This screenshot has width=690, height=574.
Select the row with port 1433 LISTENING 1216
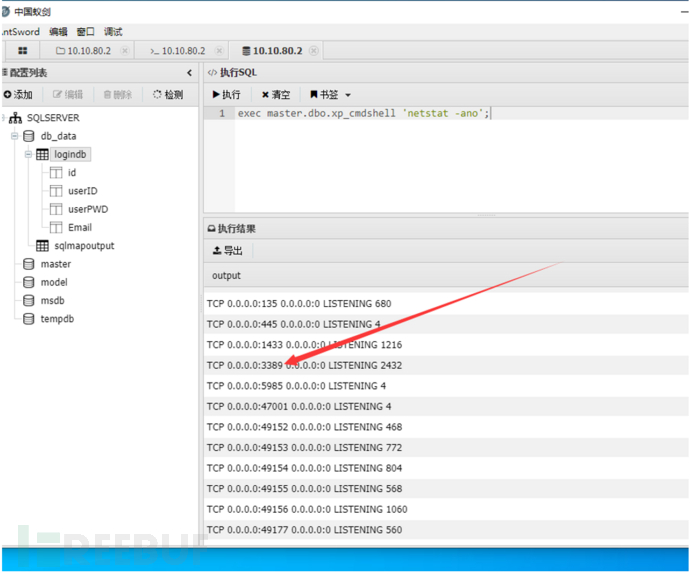446,345
